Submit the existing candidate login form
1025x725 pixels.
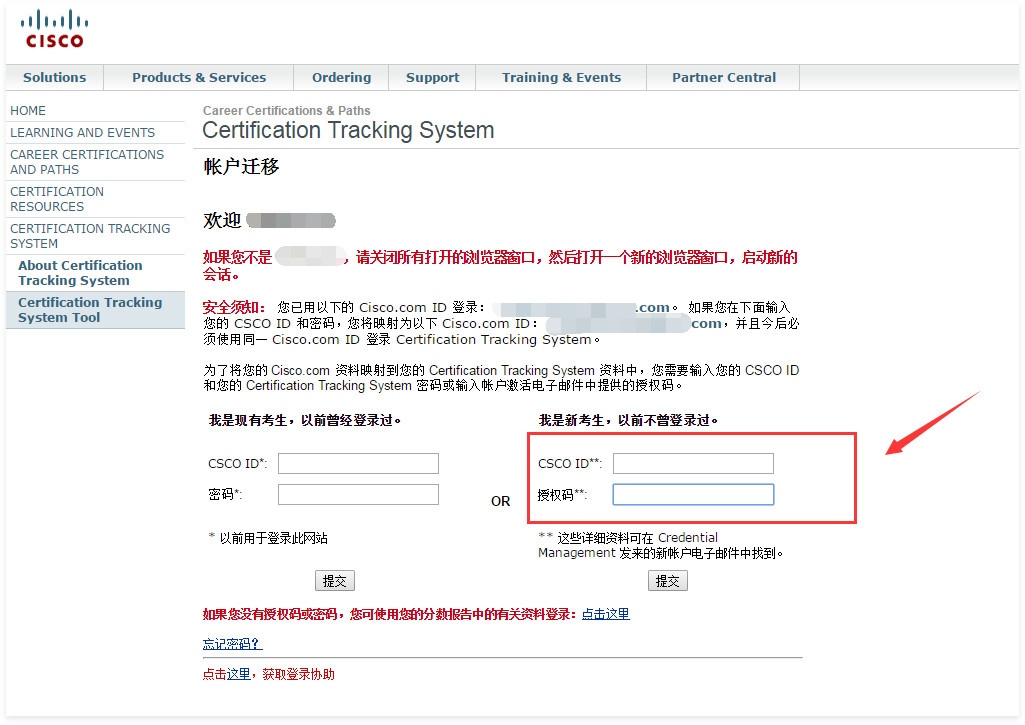coord(335,581)
